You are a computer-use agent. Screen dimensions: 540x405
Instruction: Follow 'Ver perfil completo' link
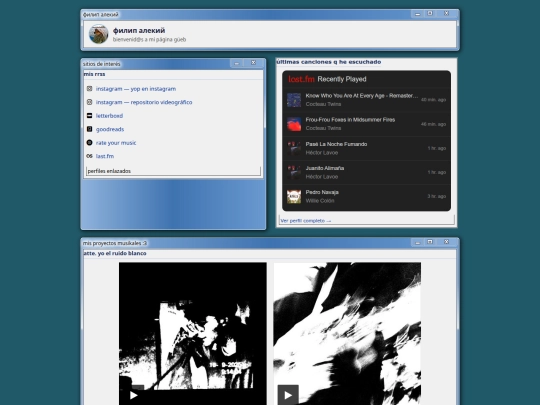pos(305,220)
